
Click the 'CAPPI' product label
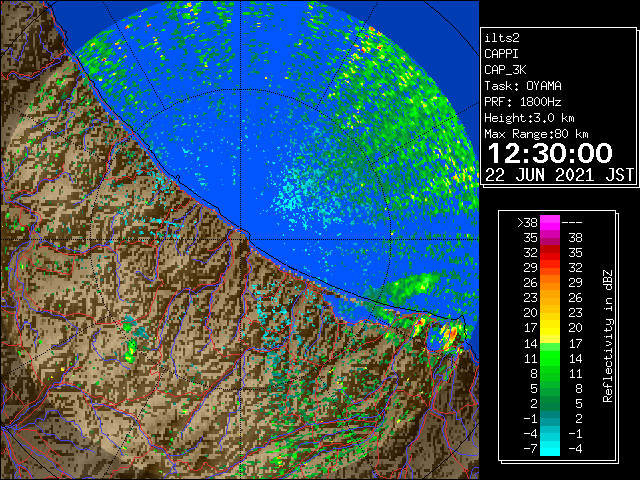[501, 54]
